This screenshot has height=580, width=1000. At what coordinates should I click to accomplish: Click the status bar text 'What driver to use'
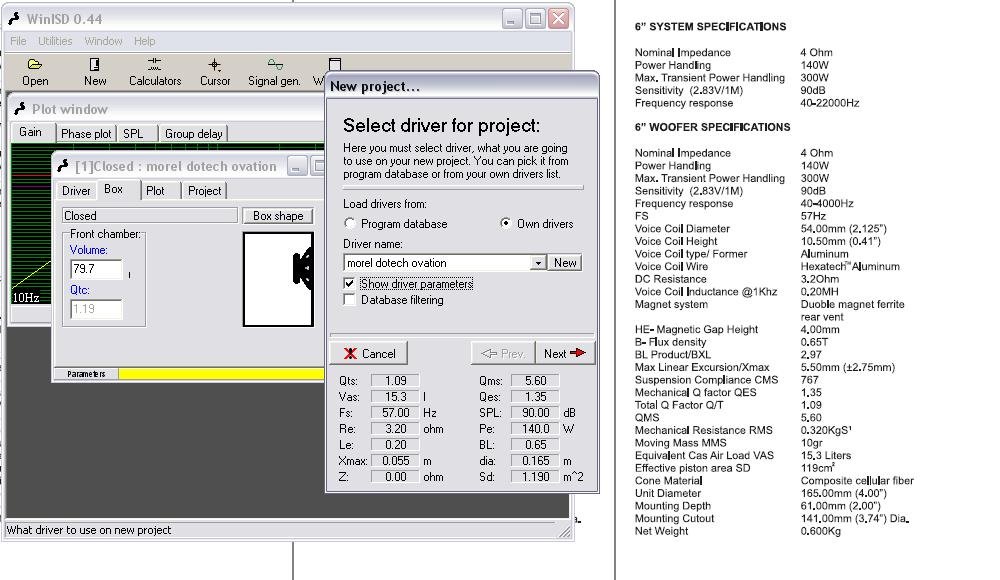pos(89,530)
